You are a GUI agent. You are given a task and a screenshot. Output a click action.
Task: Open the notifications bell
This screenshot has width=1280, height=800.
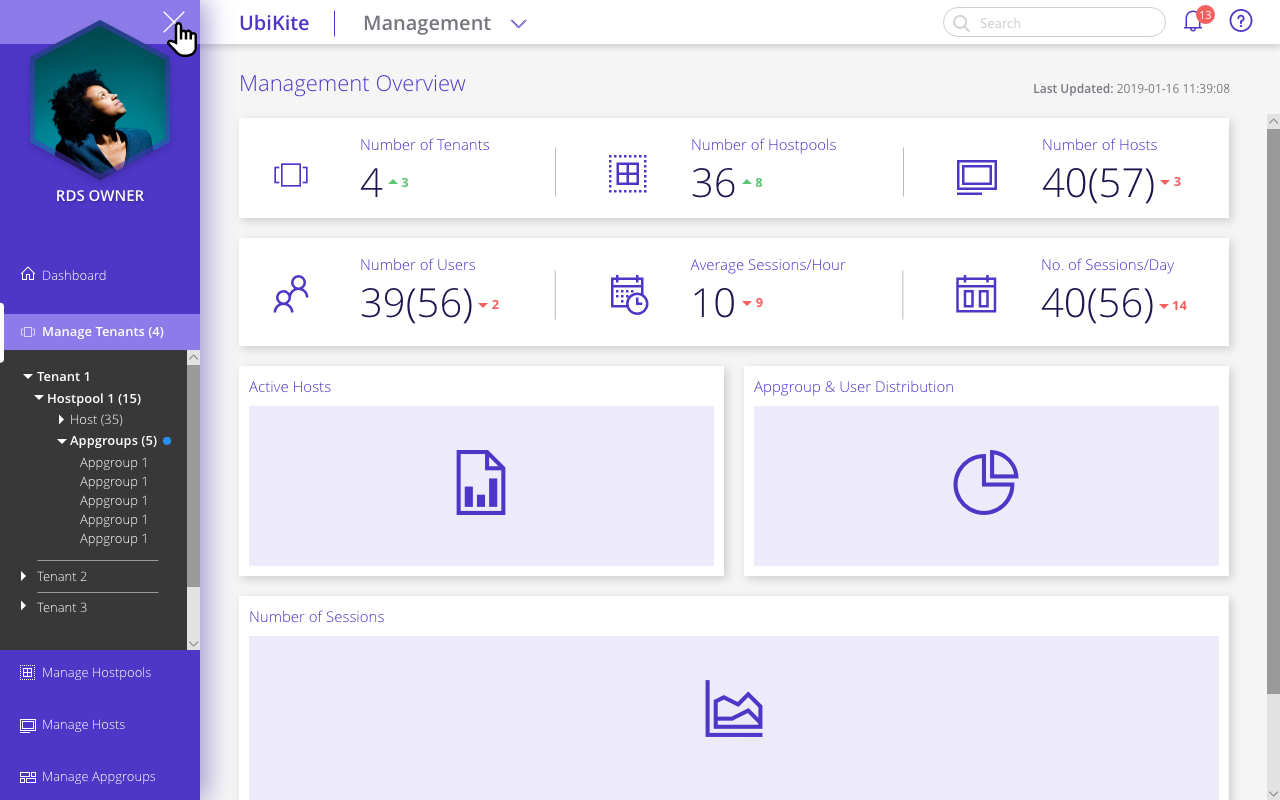1193,22
